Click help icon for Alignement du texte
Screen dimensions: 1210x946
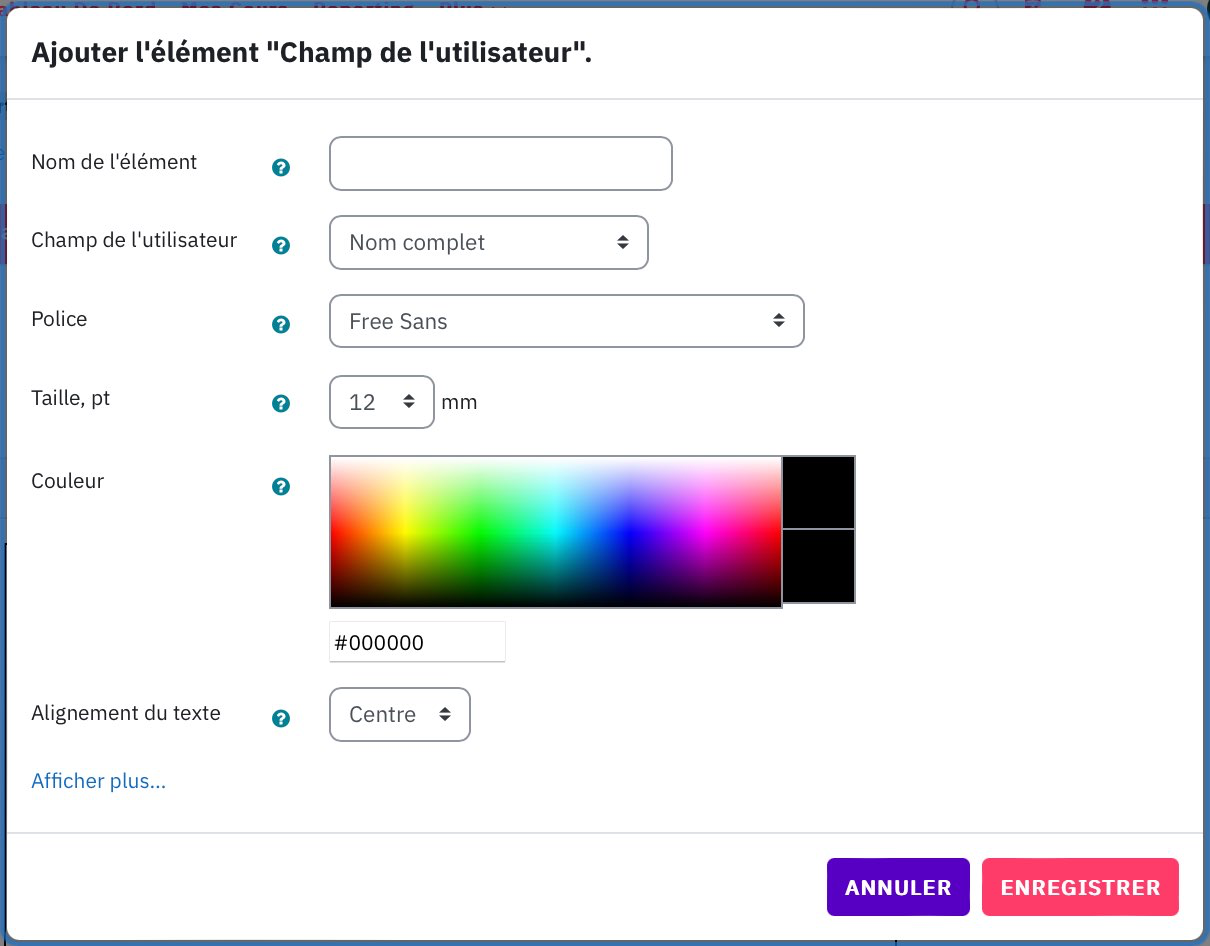[x=281, y=718]
